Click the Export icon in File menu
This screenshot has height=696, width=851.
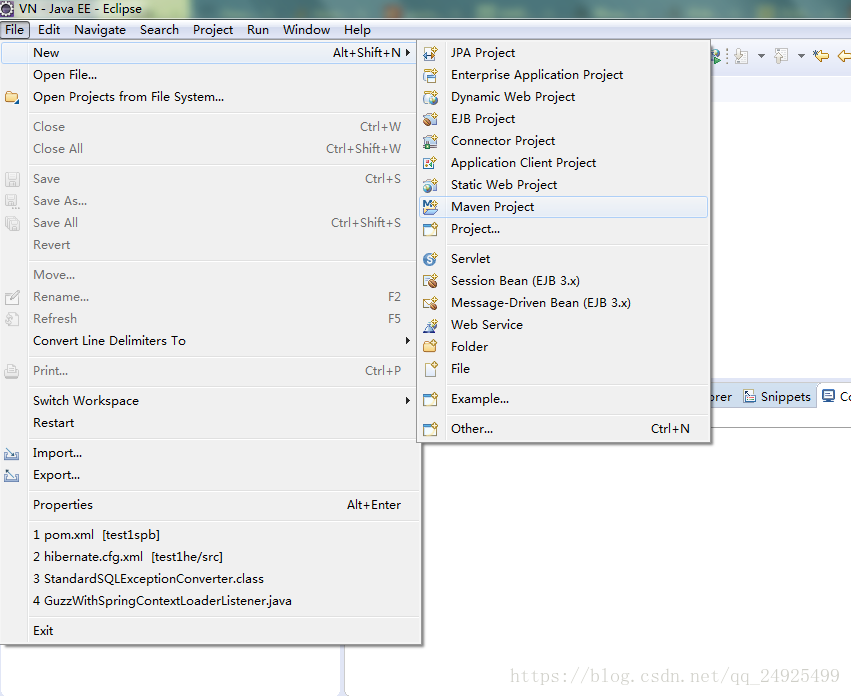click(x=12, y=476)
